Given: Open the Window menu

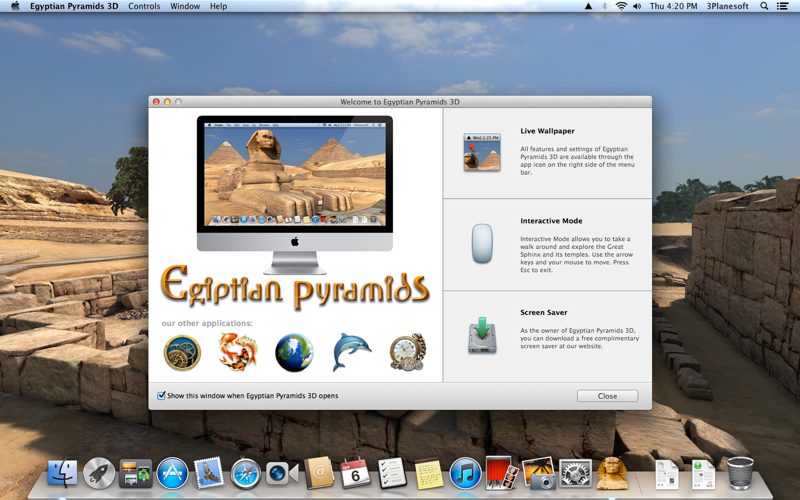Looking at the screenshot, I should (x=185, y=6).
